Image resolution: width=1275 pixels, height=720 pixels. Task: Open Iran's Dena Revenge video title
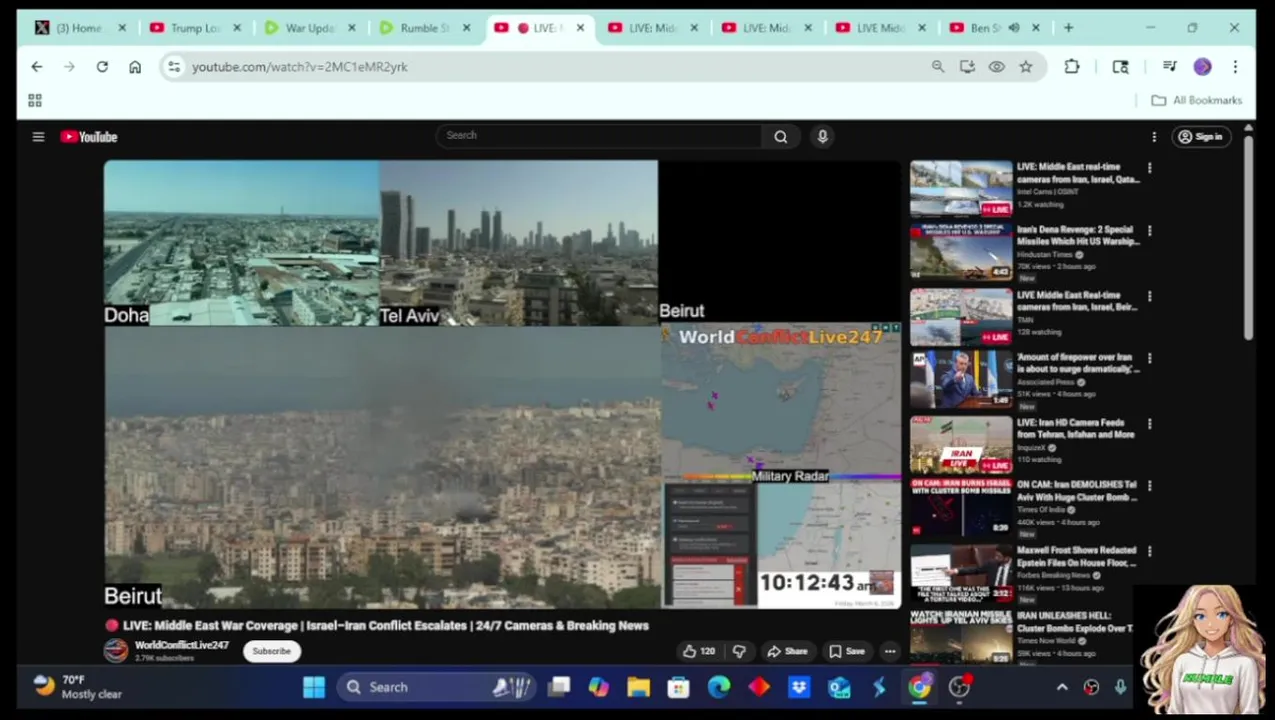tap(1077, 236)
